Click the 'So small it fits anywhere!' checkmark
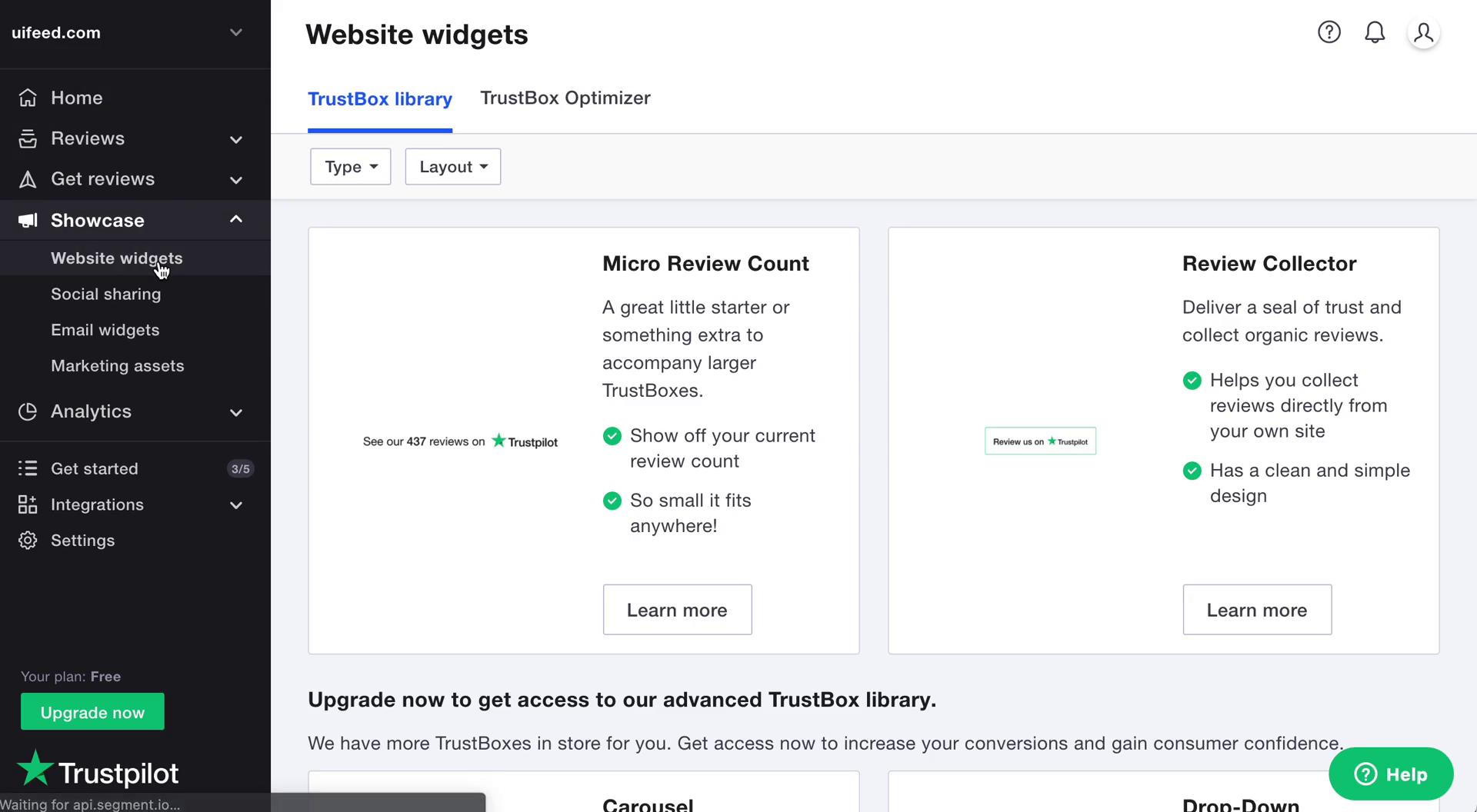The height and width of the screenshot is (812, 1477). coord(612,501)
